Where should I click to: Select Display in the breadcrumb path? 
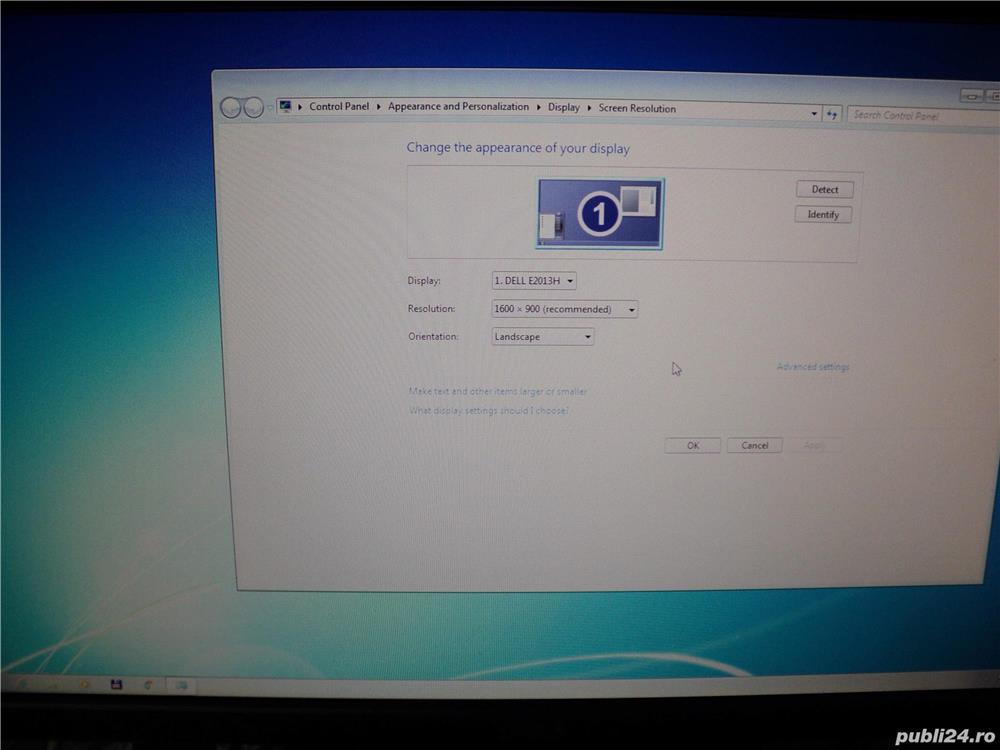point(564,106)
